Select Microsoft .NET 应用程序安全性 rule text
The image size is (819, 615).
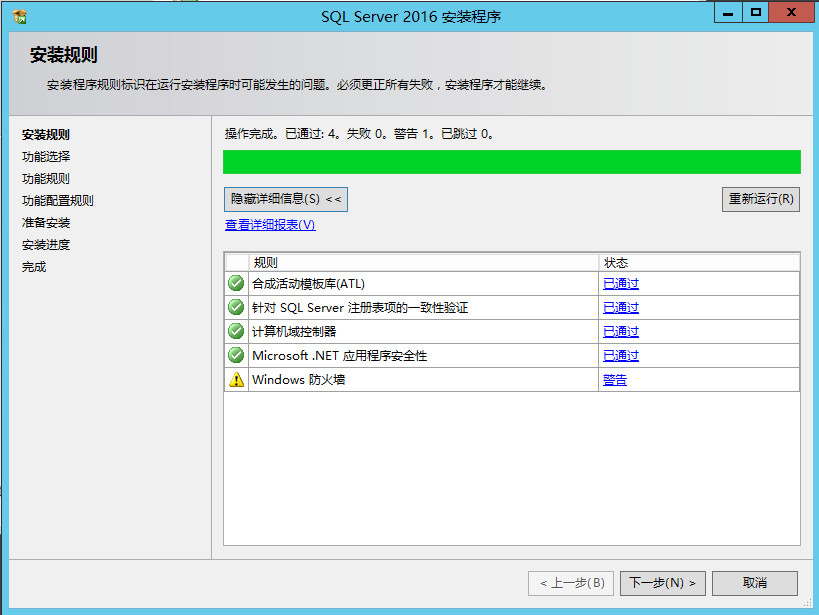(x=340, y=356)
